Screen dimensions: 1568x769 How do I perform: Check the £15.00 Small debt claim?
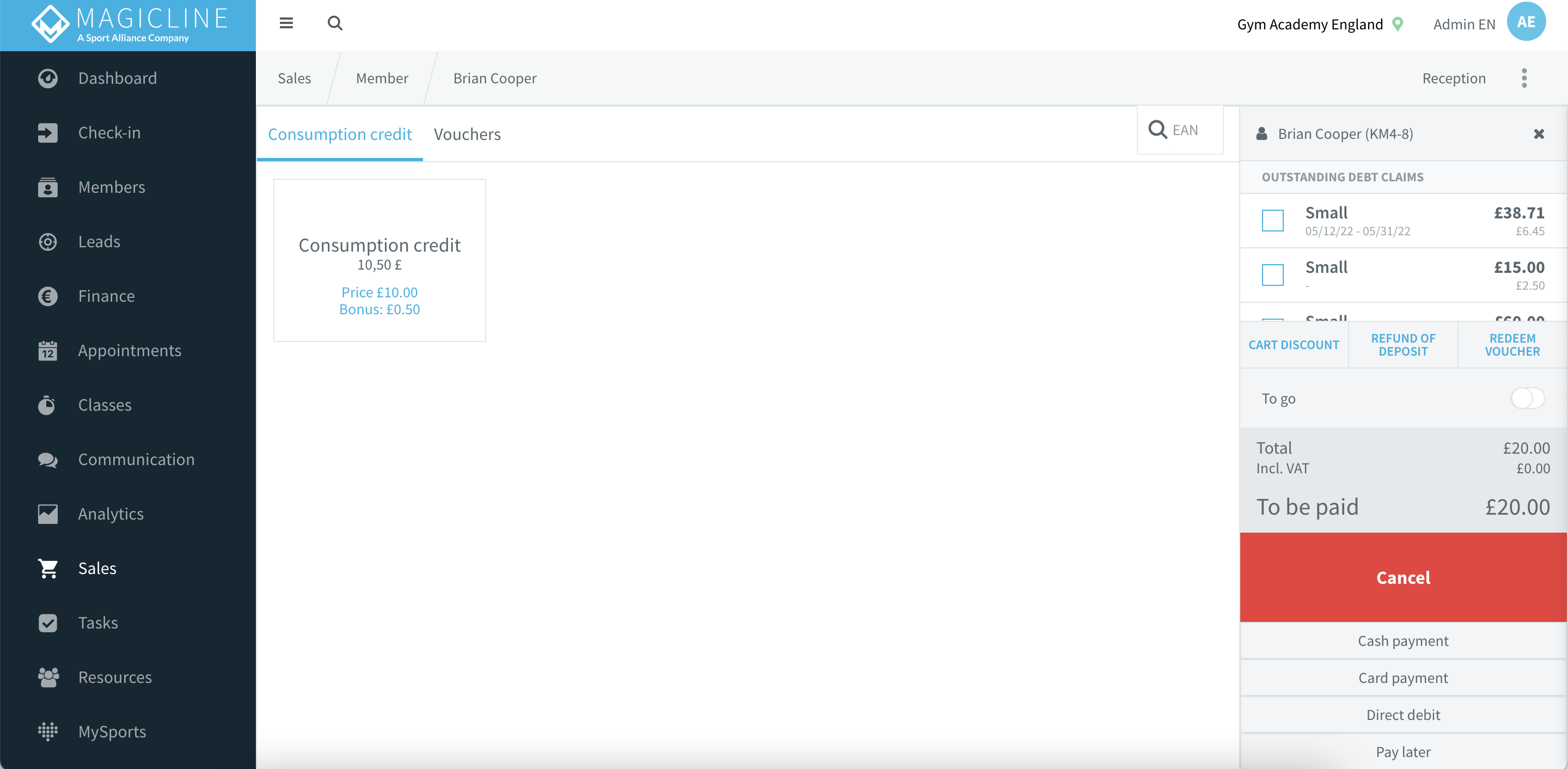1273,274
